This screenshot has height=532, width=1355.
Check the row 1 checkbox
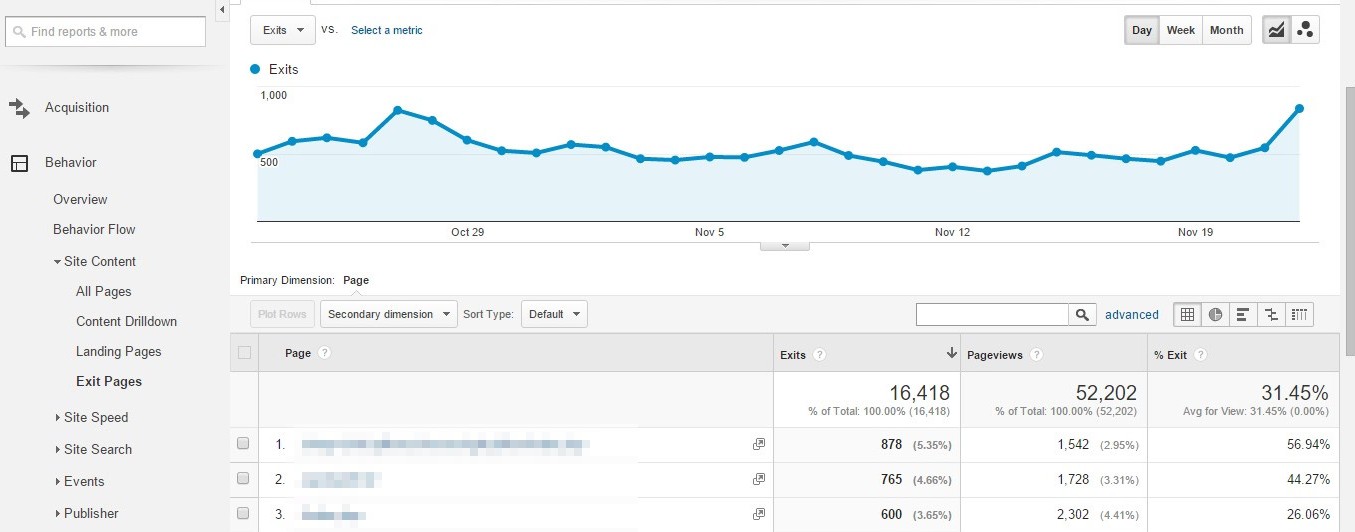click(x=243, y=444)
